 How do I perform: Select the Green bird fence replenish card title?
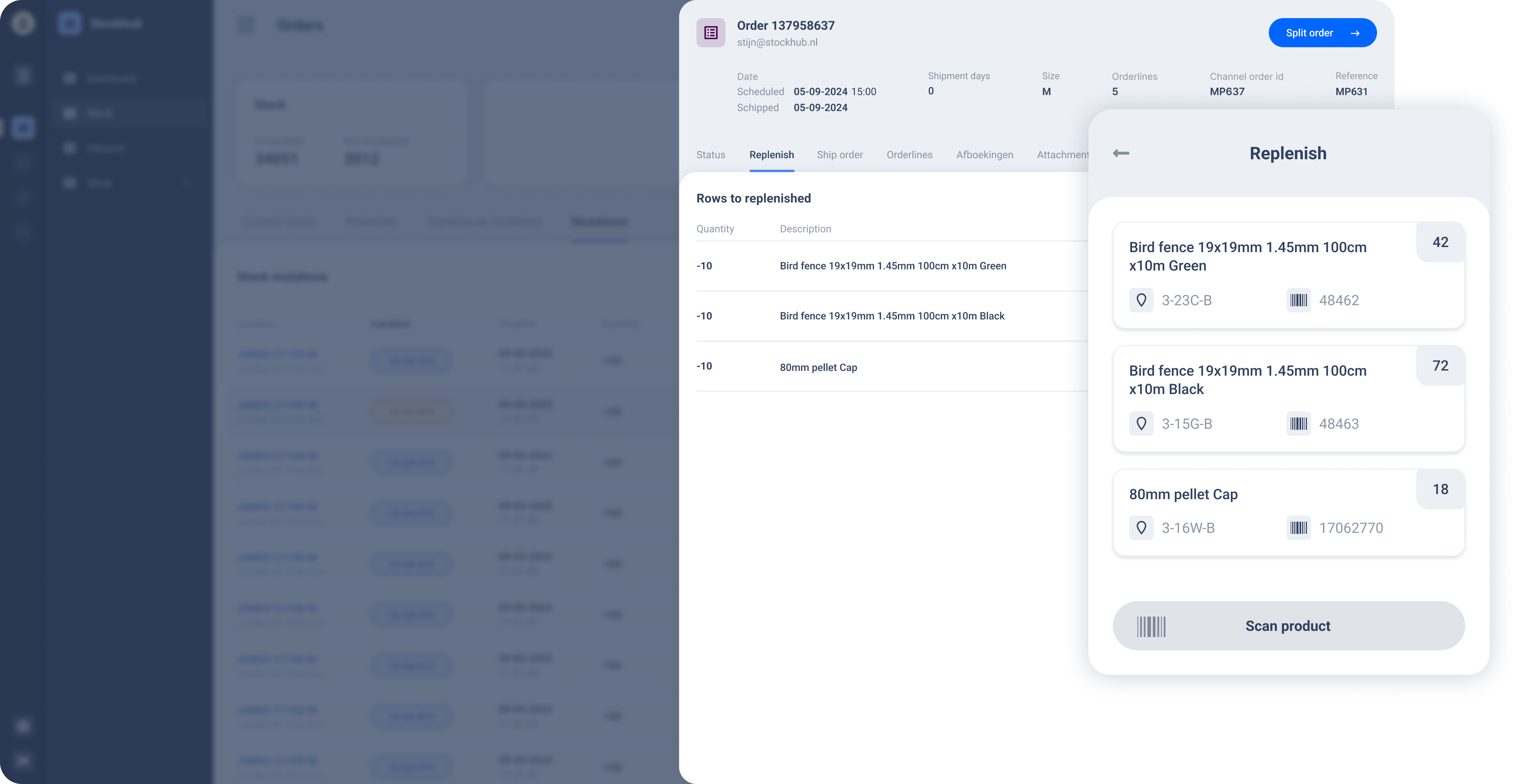pyautogui.click(x=1247, y=257)
